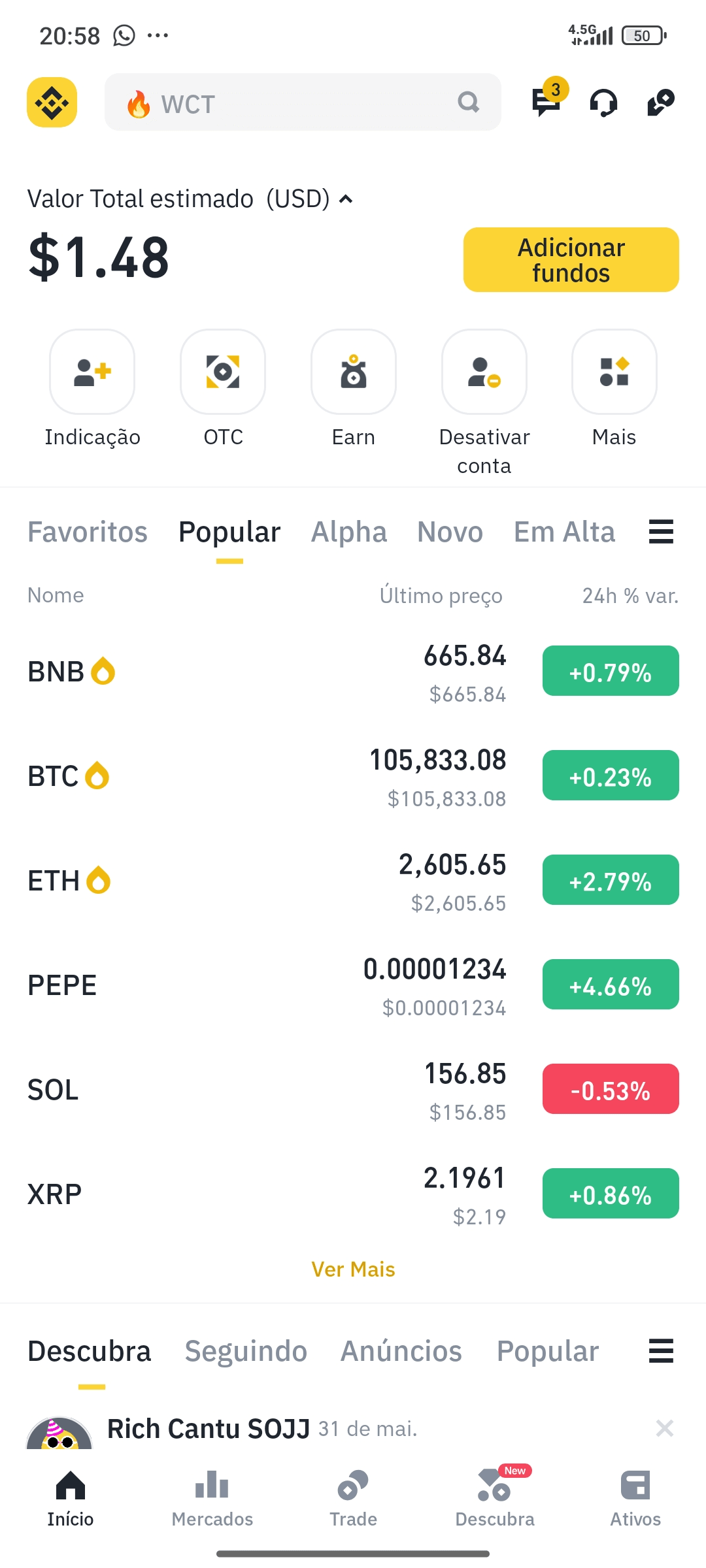
Task: Open the OTC shortcut
Action: (x=223, y=371)
